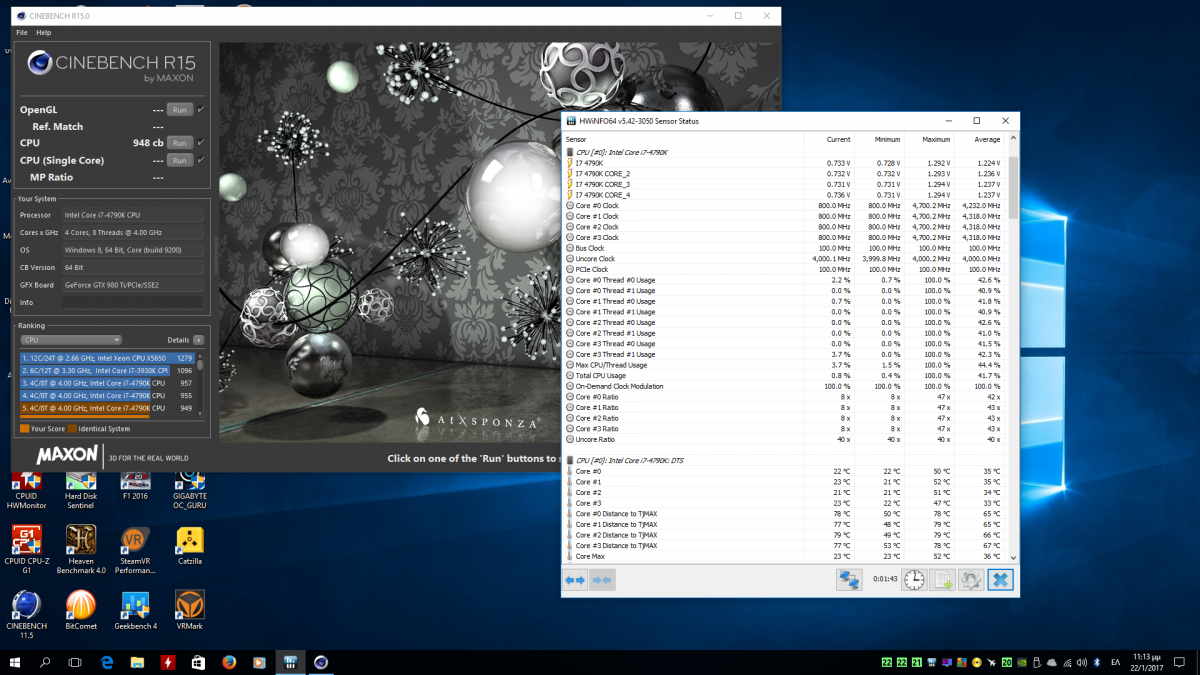
Task: Open the Ranking CPU dropdown
Action: click(71, 340)
